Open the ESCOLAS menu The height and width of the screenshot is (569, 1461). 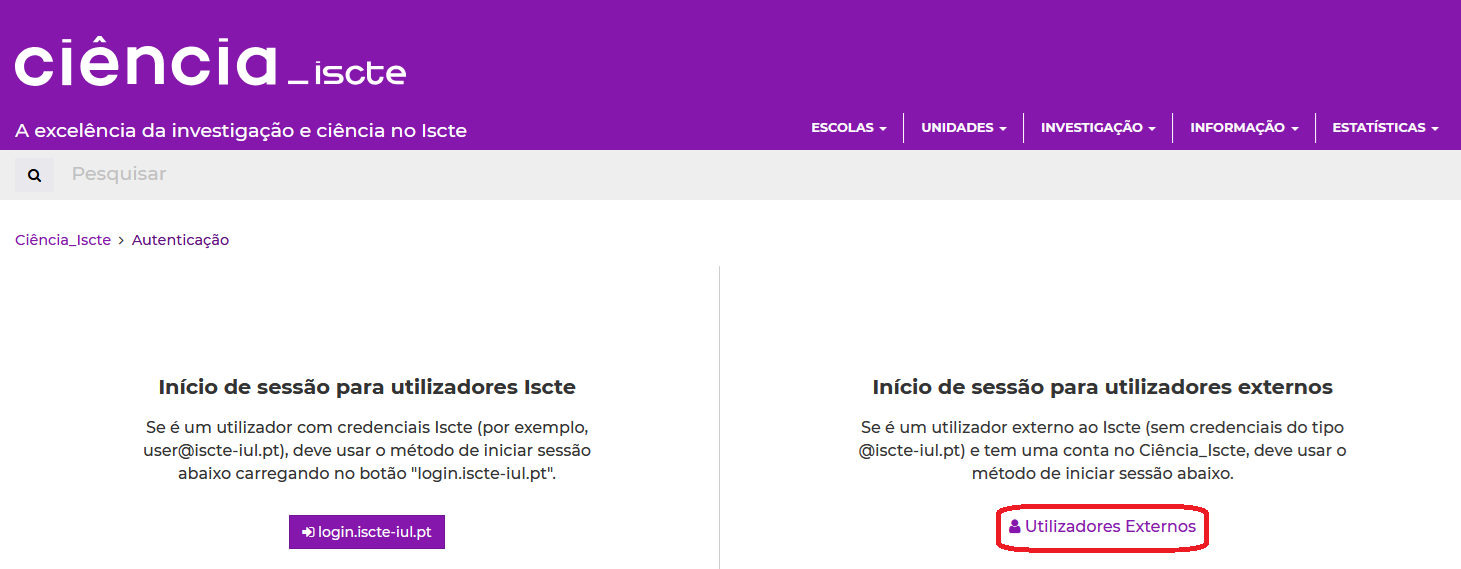(848, 128)
